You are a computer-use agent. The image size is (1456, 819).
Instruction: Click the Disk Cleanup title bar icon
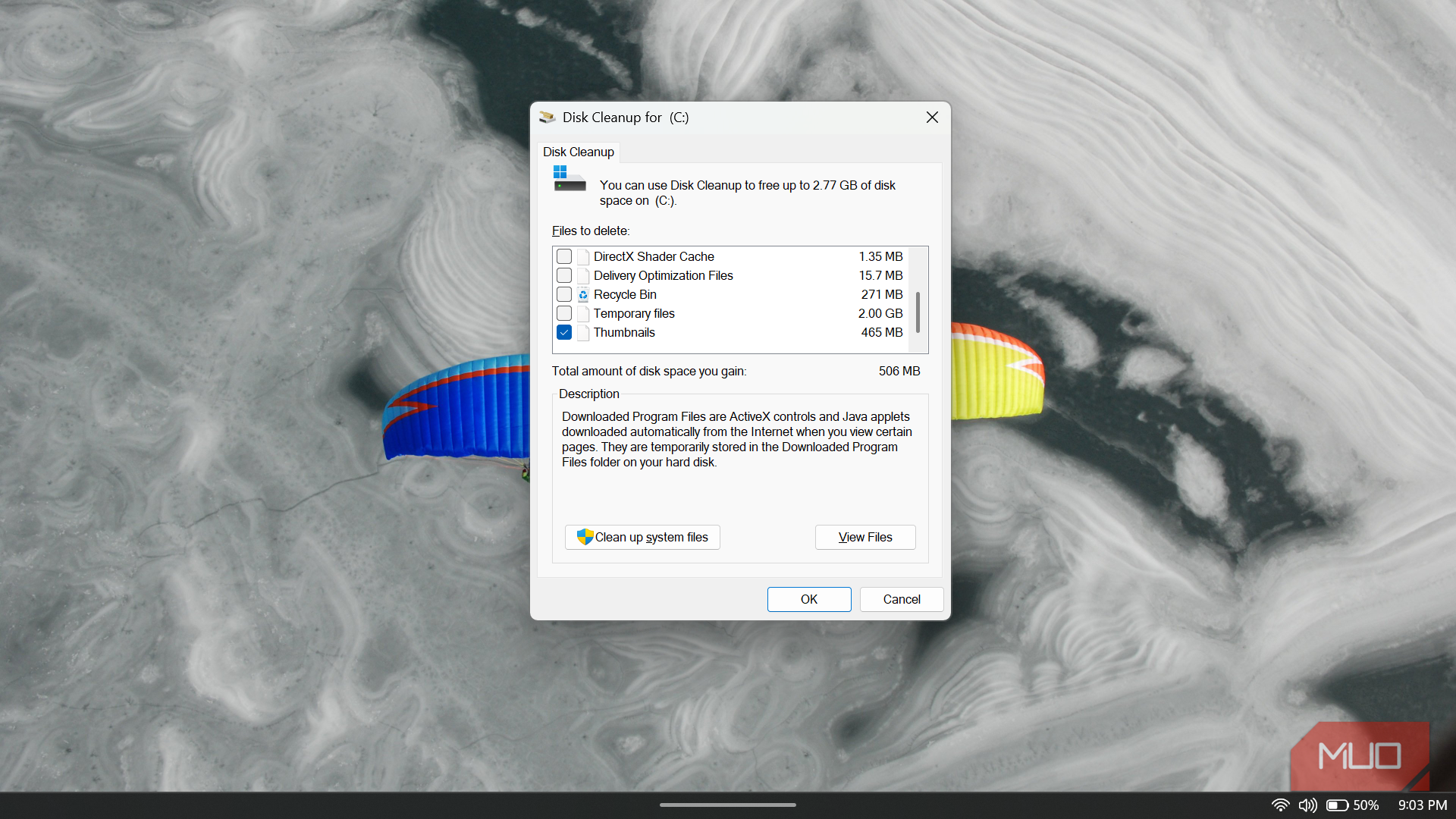pyautogui.click(x=547, y=118)
